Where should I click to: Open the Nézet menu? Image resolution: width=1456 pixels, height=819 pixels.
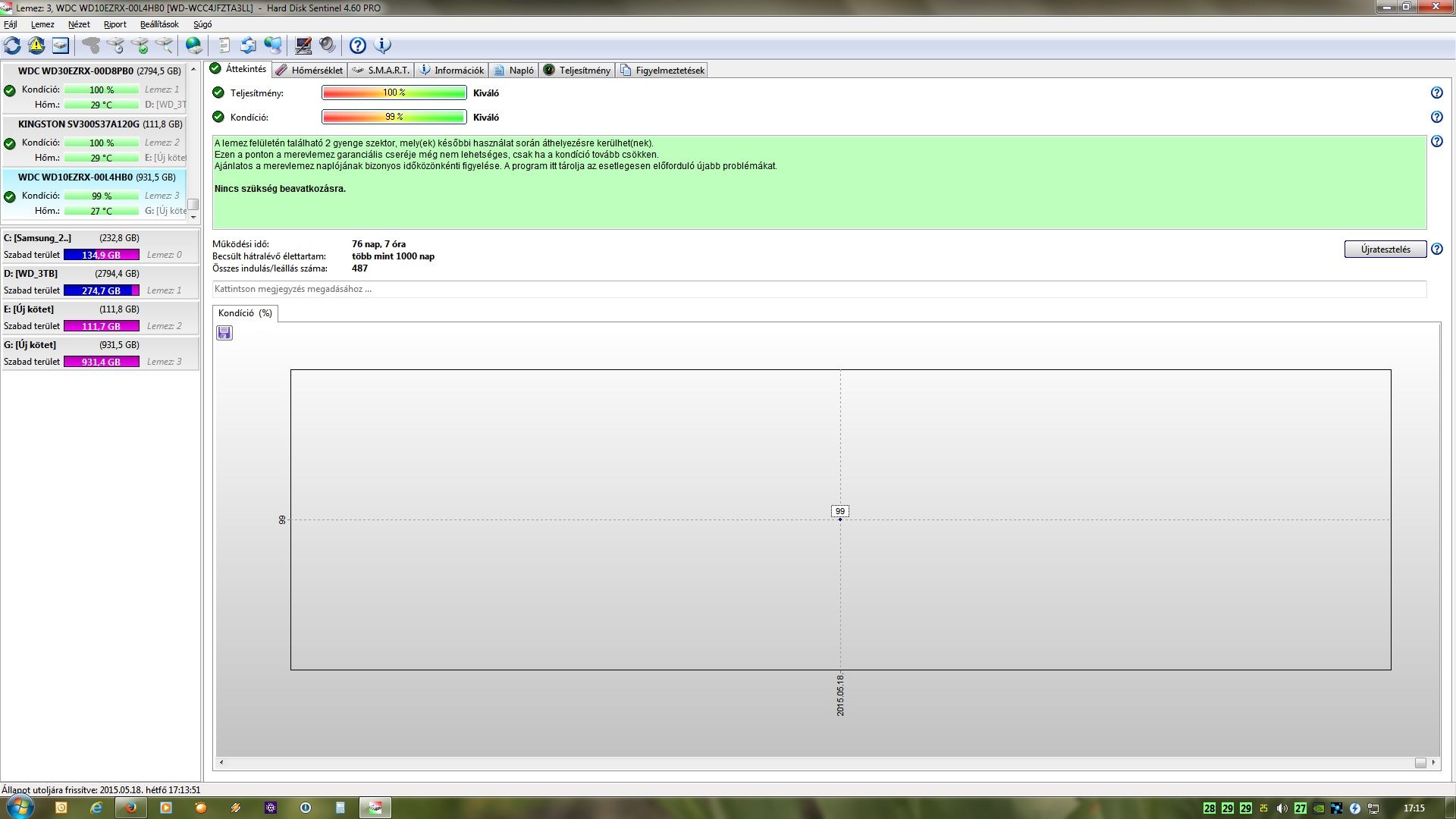pos(79,24)
